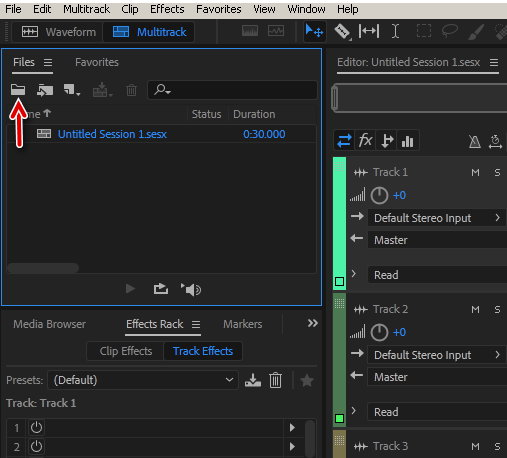The image size is (507, 458).
Task: Open the Favorites menu
Action: point(219,9)
